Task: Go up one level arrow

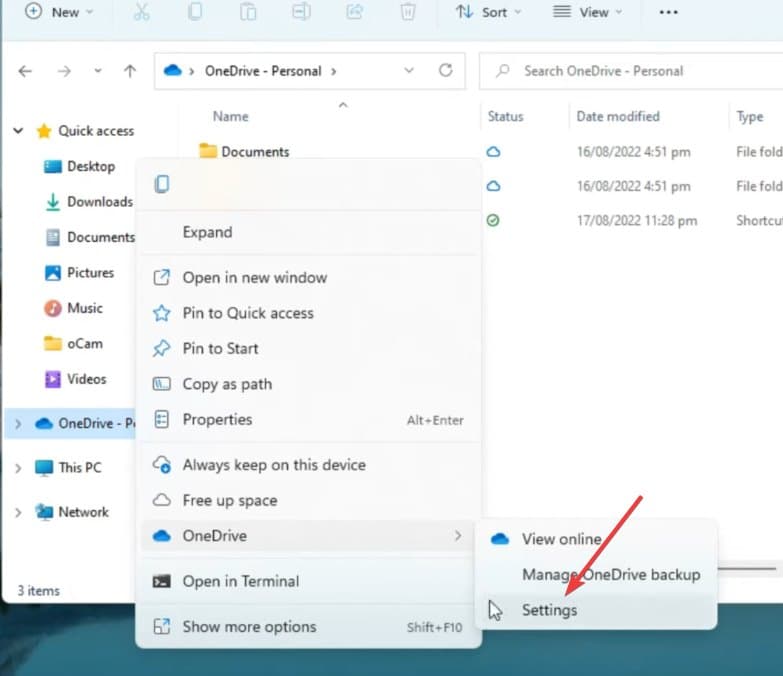Action: coord(130,71)
